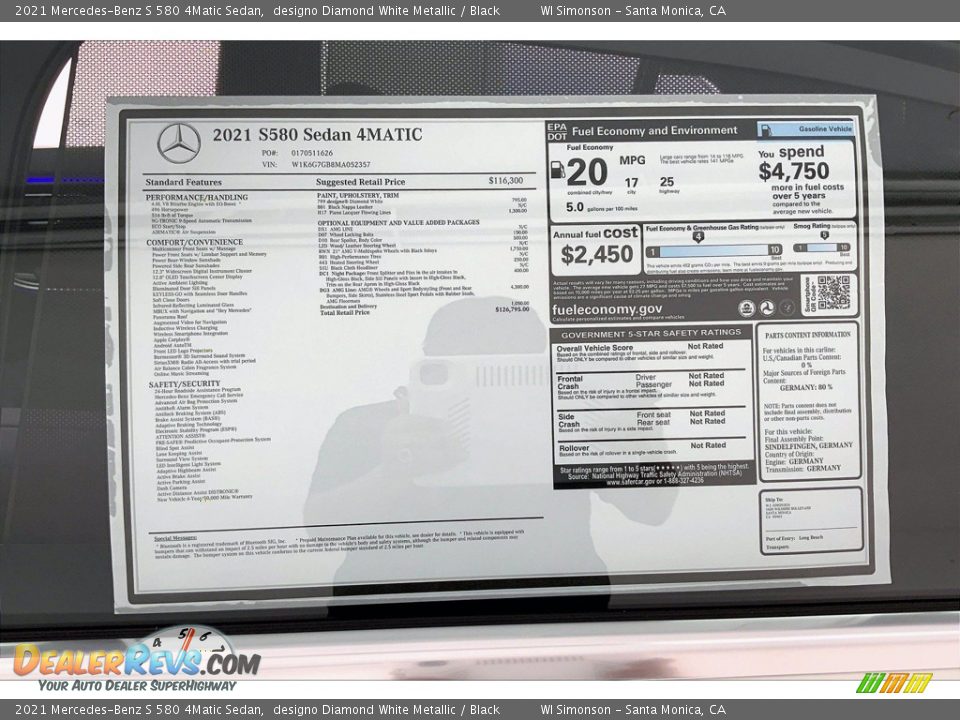The image size is (960, 720).
Task: Click the Mercedes-Benz star emblem on sticker
Action: [x=179, y=143]
